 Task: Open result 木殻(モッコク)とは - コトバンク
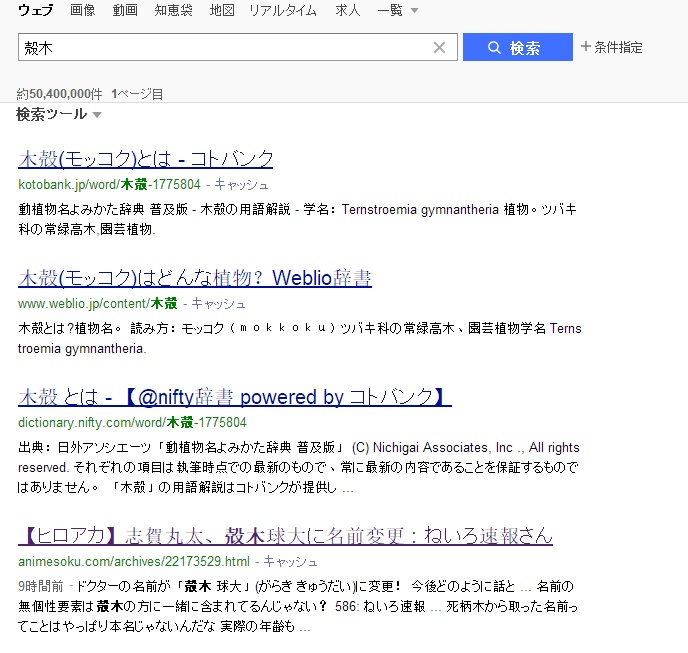[146, 159]
